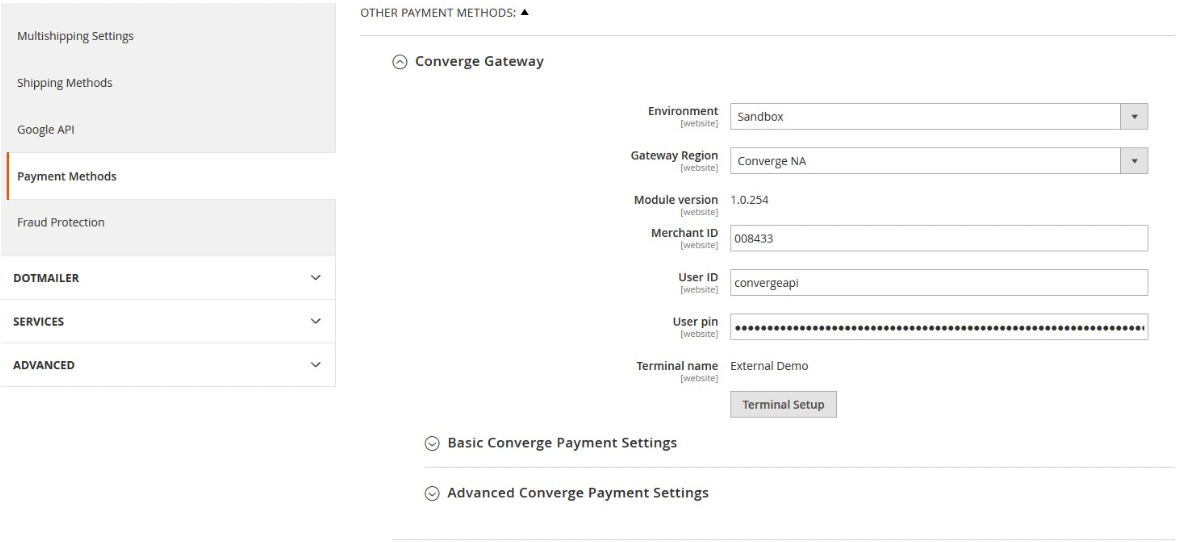Click the User ID label
This screenshot has width=1182, height=542.
click(698, 277)
